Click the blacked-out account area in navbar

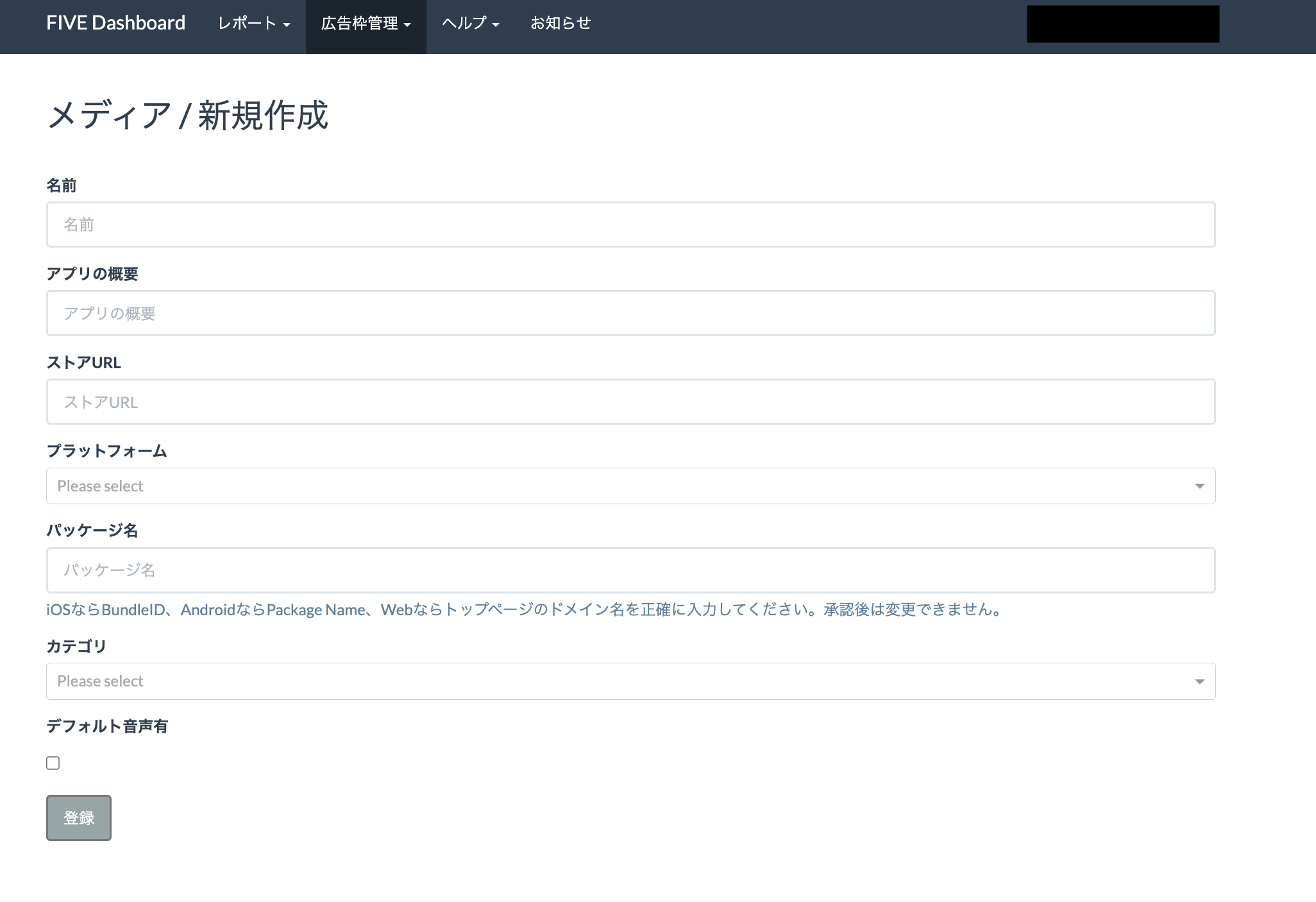(x=1122, y=24)
